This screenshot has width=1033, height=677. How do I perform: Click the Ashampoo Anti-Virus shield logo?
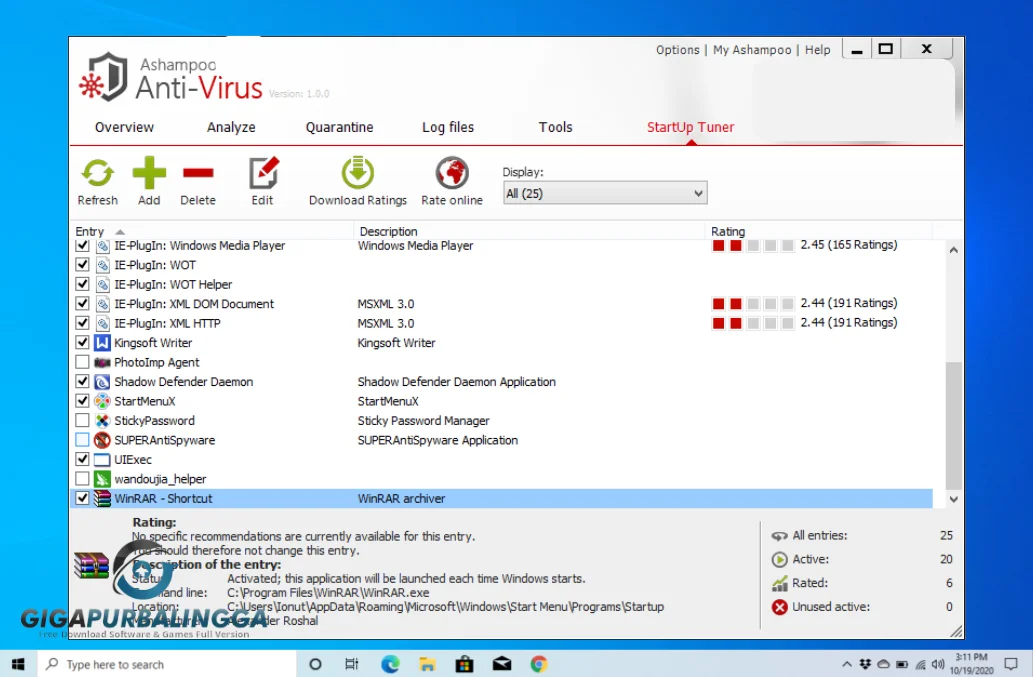click(110, 77)
